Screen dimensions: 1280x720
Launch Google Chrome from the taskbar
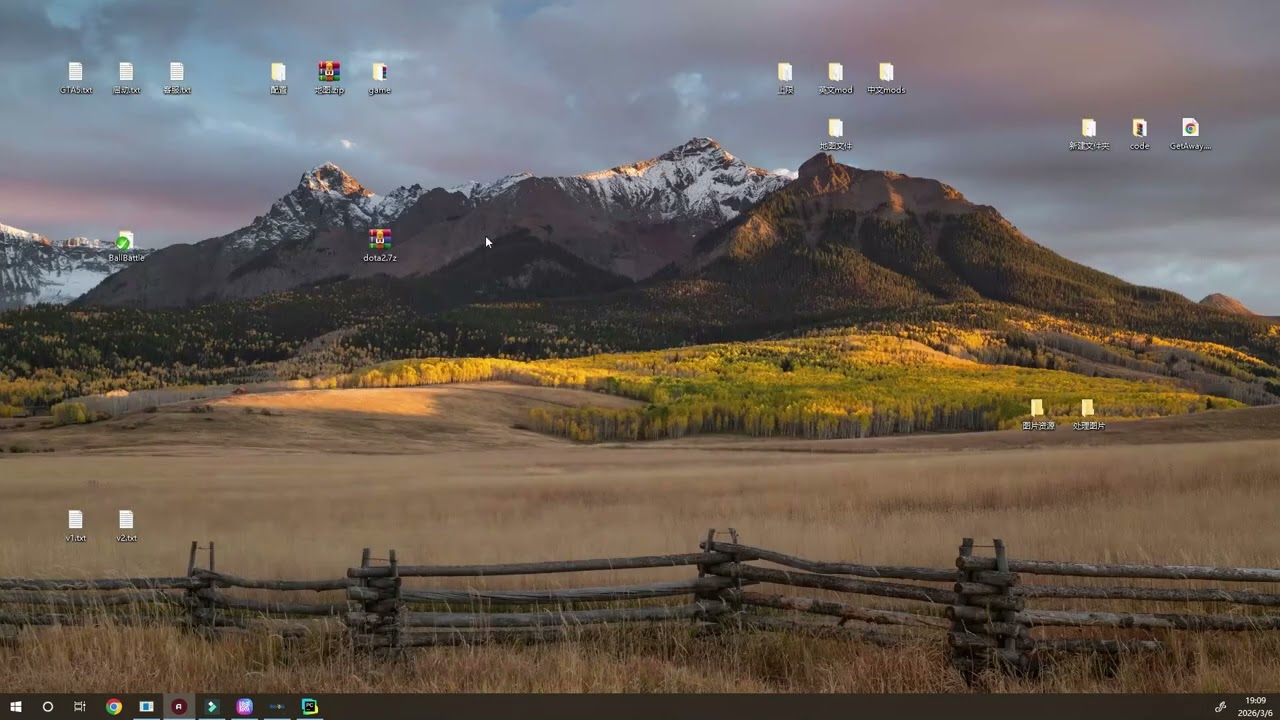point(114,707)
